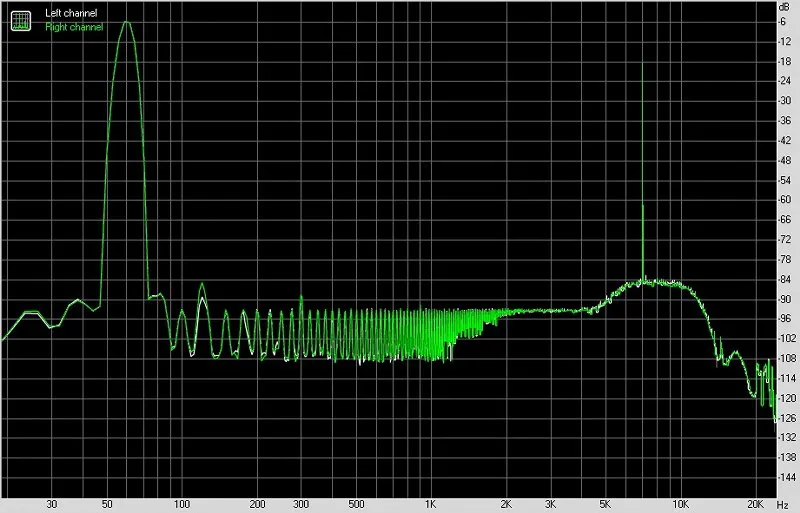Click the '200' frequency axis label
Viewport: 800px width, 513px height.
click(x=257, y=505)
